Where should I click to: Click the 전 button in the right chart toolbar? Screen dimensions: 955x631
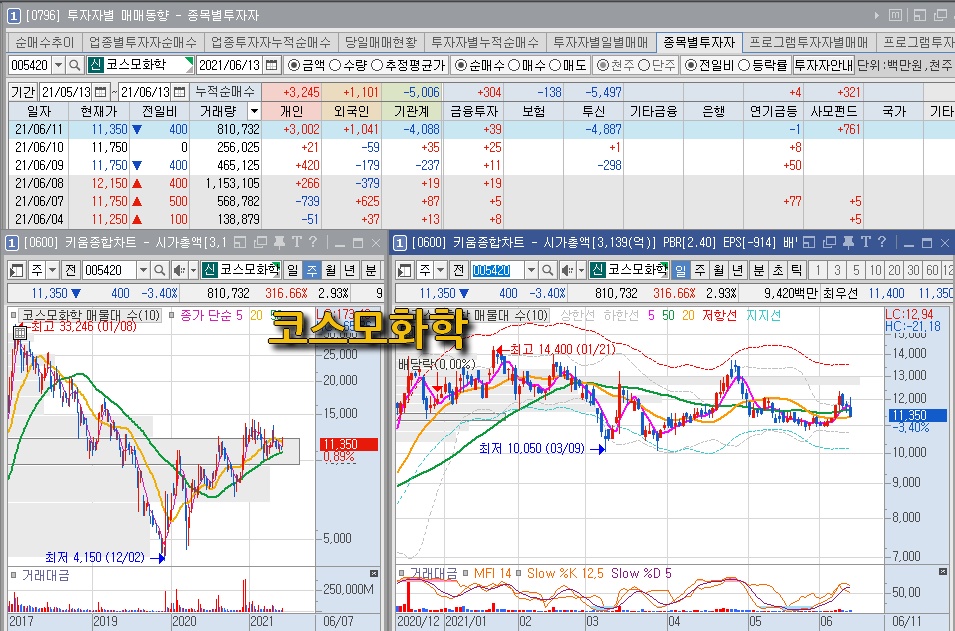pyautogui.click(x=459, y=270)
